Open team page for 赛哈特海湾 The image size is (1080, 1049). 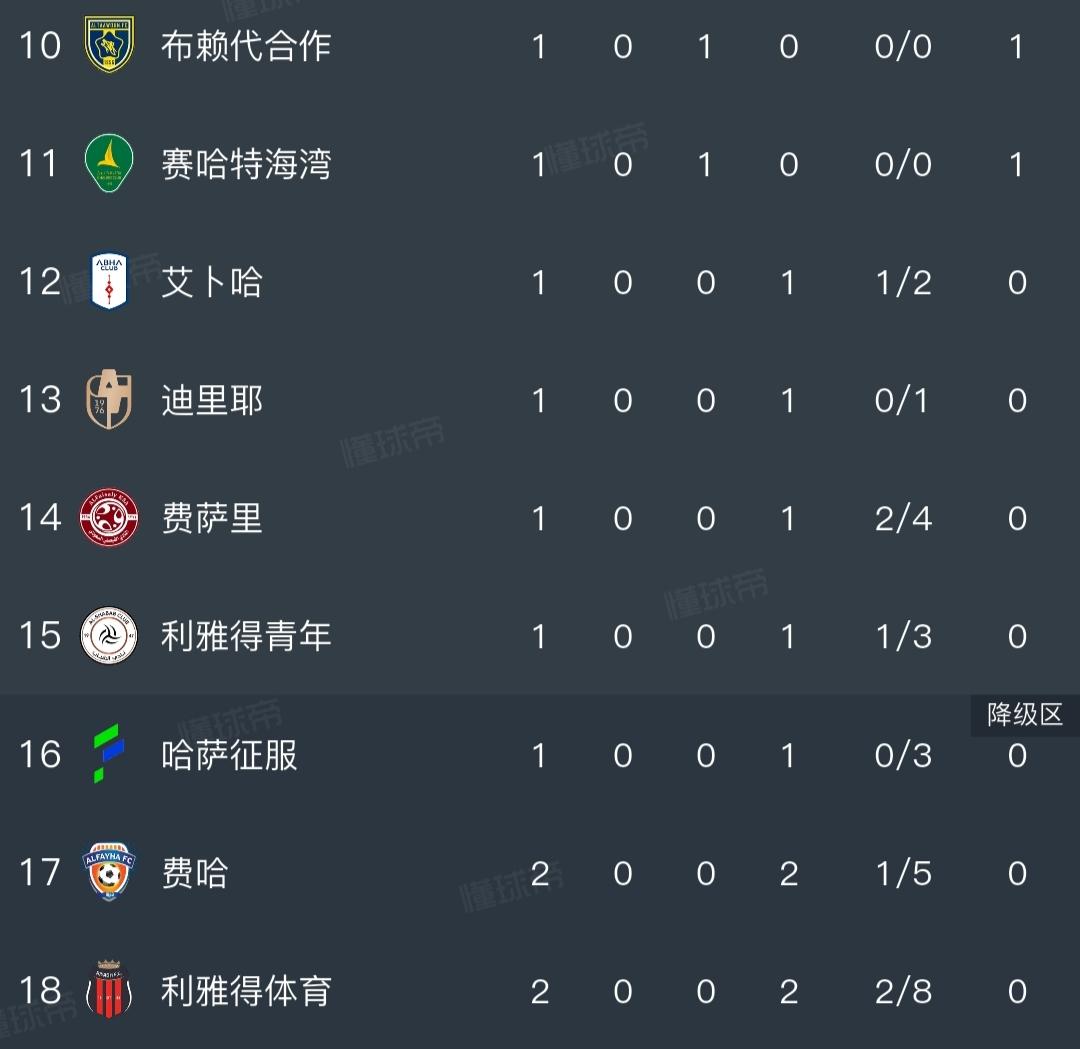point(246,164)
